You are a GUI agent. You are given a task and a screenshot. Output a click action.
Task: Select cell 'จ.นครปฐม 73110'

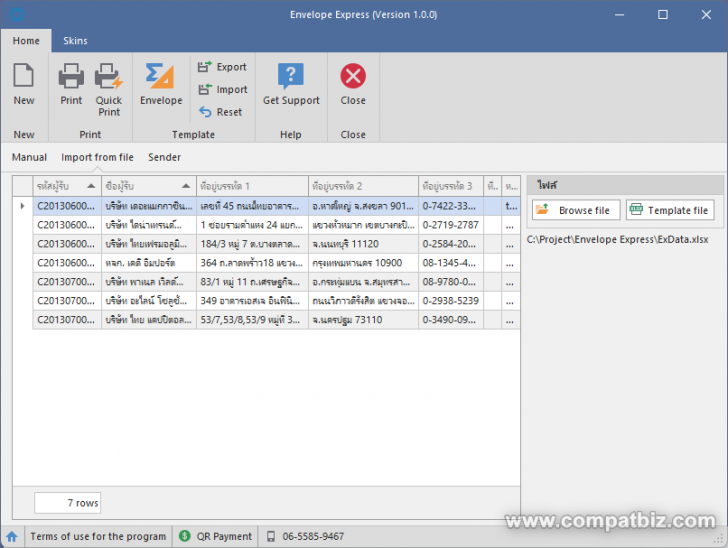point(363,320)
